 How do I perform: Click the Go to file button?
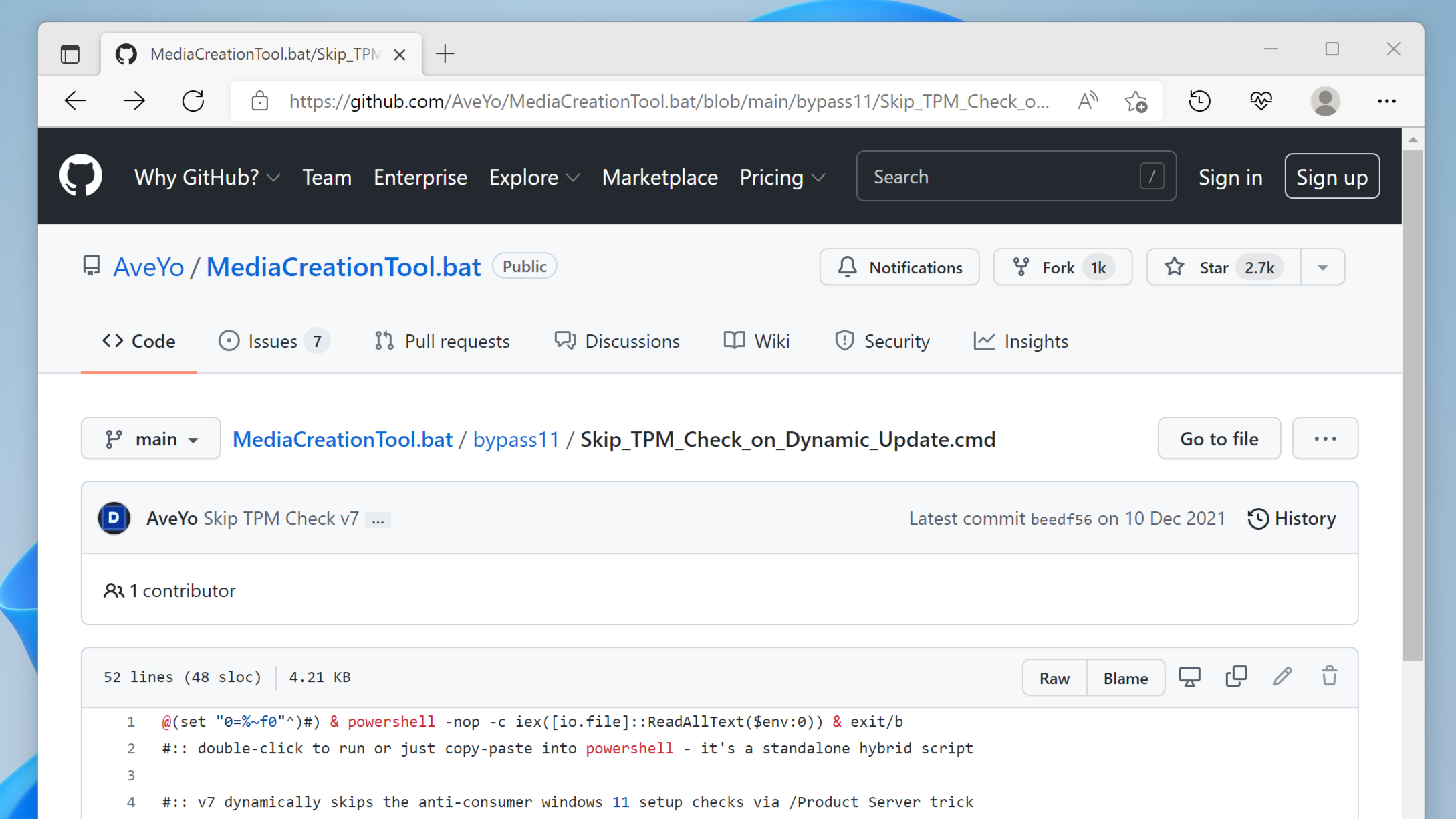coord(1218,438)
